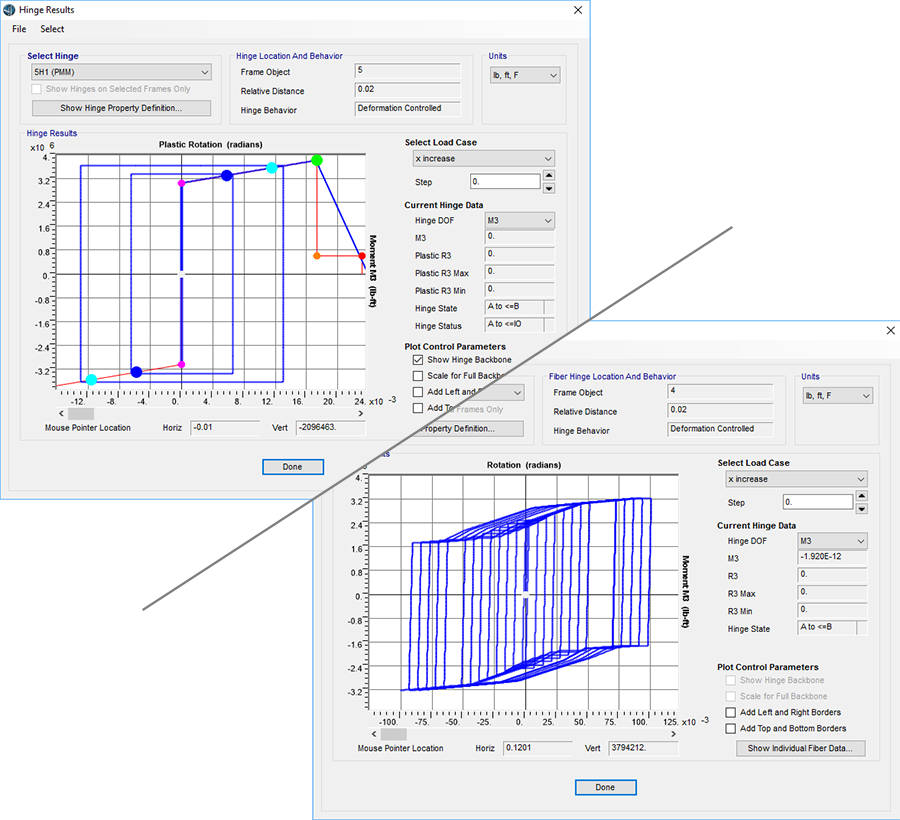Open the lb, ft, F units dropdown in Hinge Results
Screen dimensions: 900x820
(524, 75)
